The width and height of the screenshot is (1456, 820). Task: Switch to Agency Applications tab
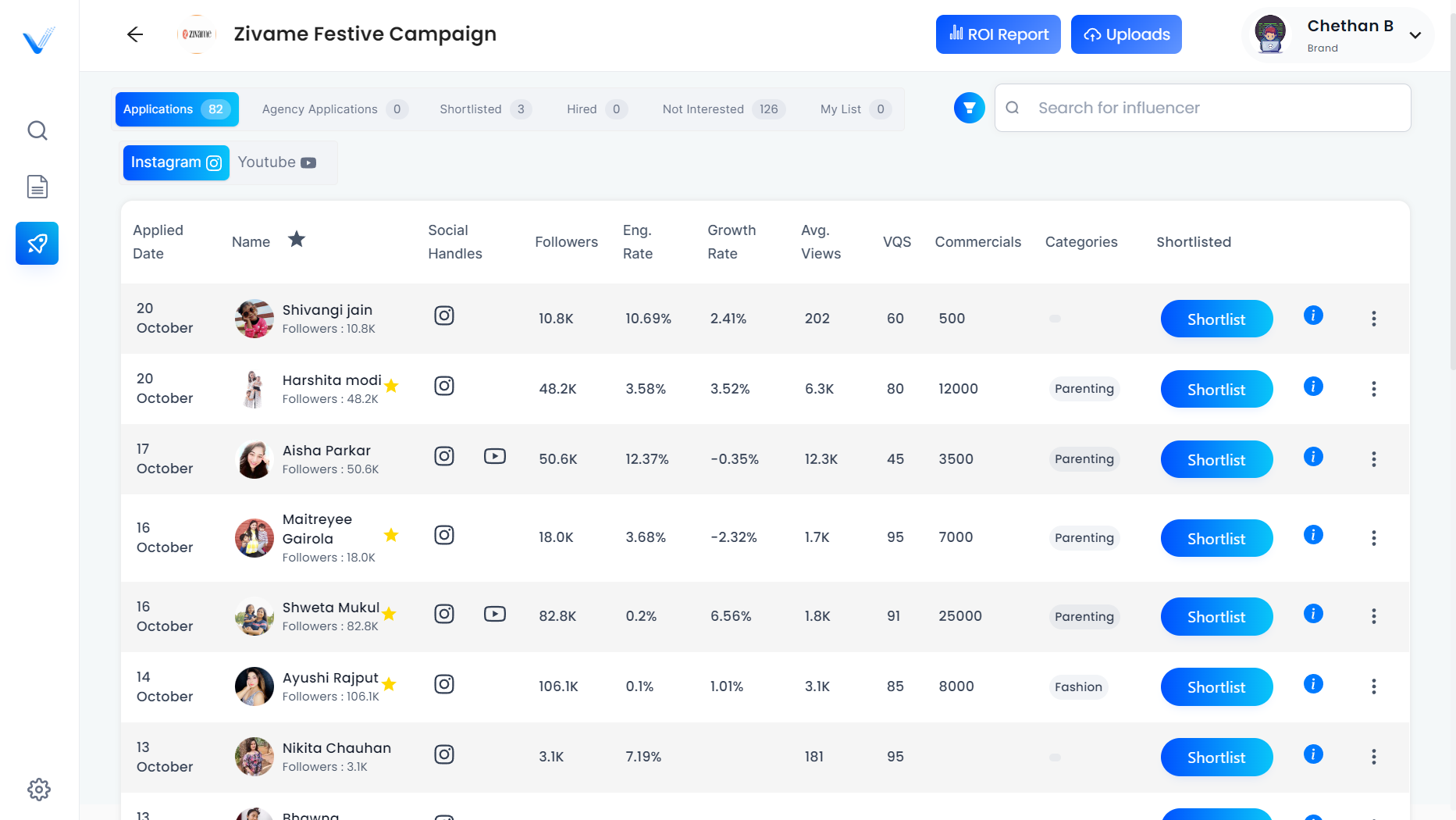tap(334, 109)
